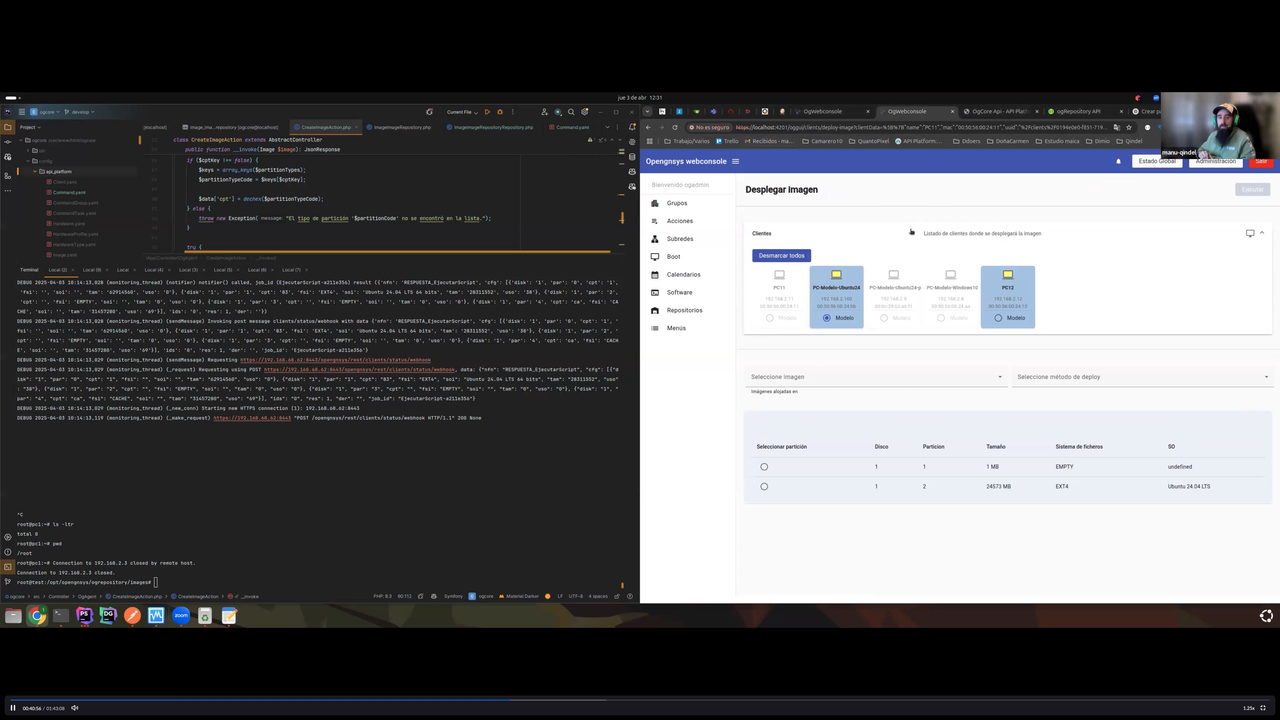
Task: Click the PC11 client computer icon
Action: (779, 275)
